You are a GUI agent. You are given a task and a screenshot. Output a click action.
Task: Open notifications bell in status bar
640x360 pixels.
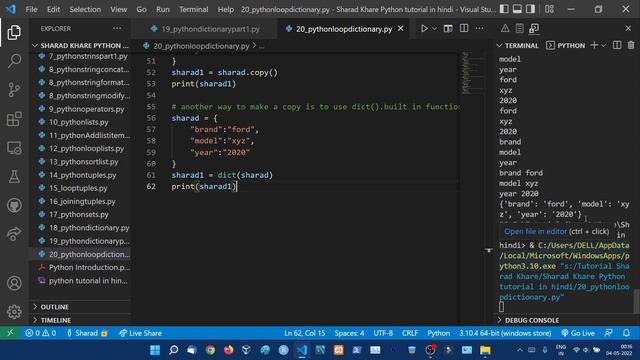tap(626, 333)
